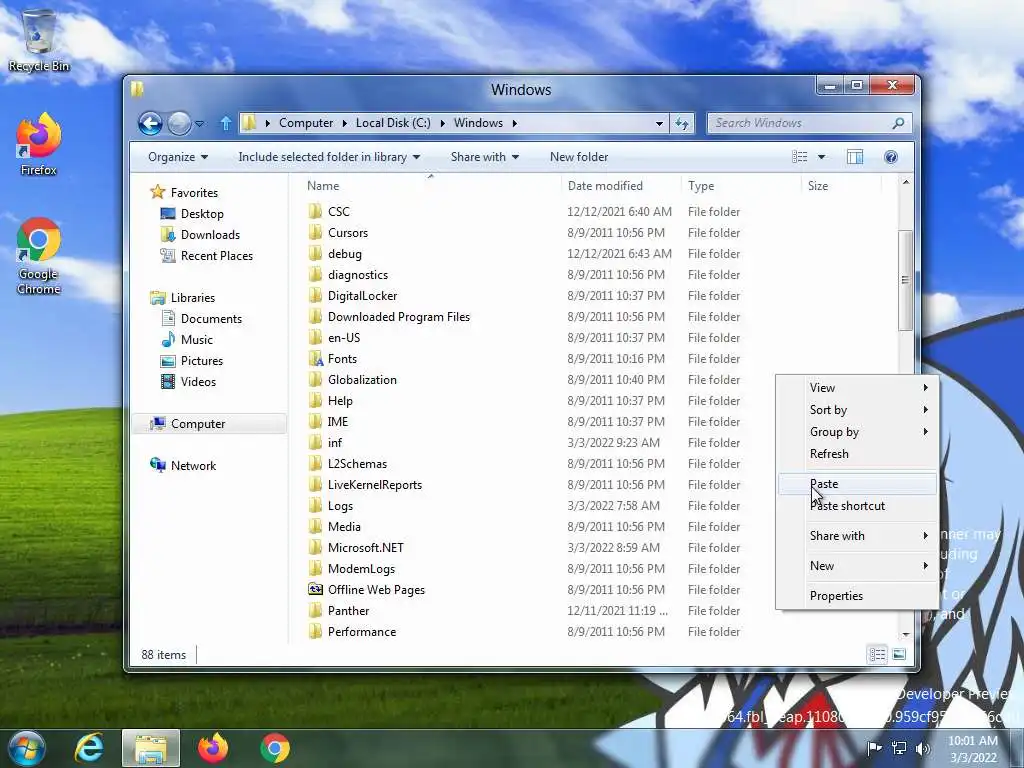Viewport: 1024px width, 768px height.
Task: Open the Organize dropdown menu
Action: tap(178, 157)
